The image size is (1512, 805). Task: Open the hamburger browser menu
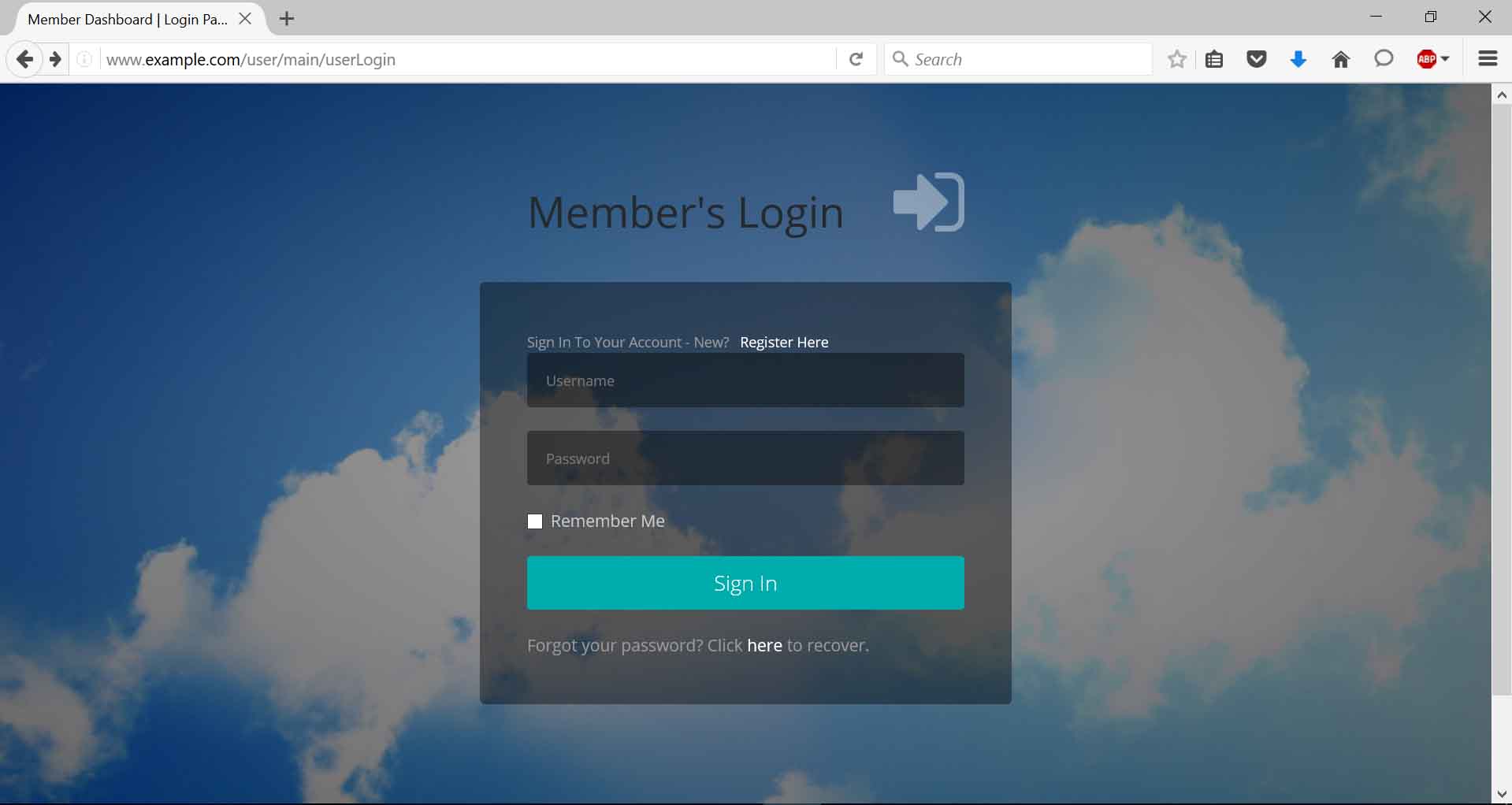pos(1488,59)
